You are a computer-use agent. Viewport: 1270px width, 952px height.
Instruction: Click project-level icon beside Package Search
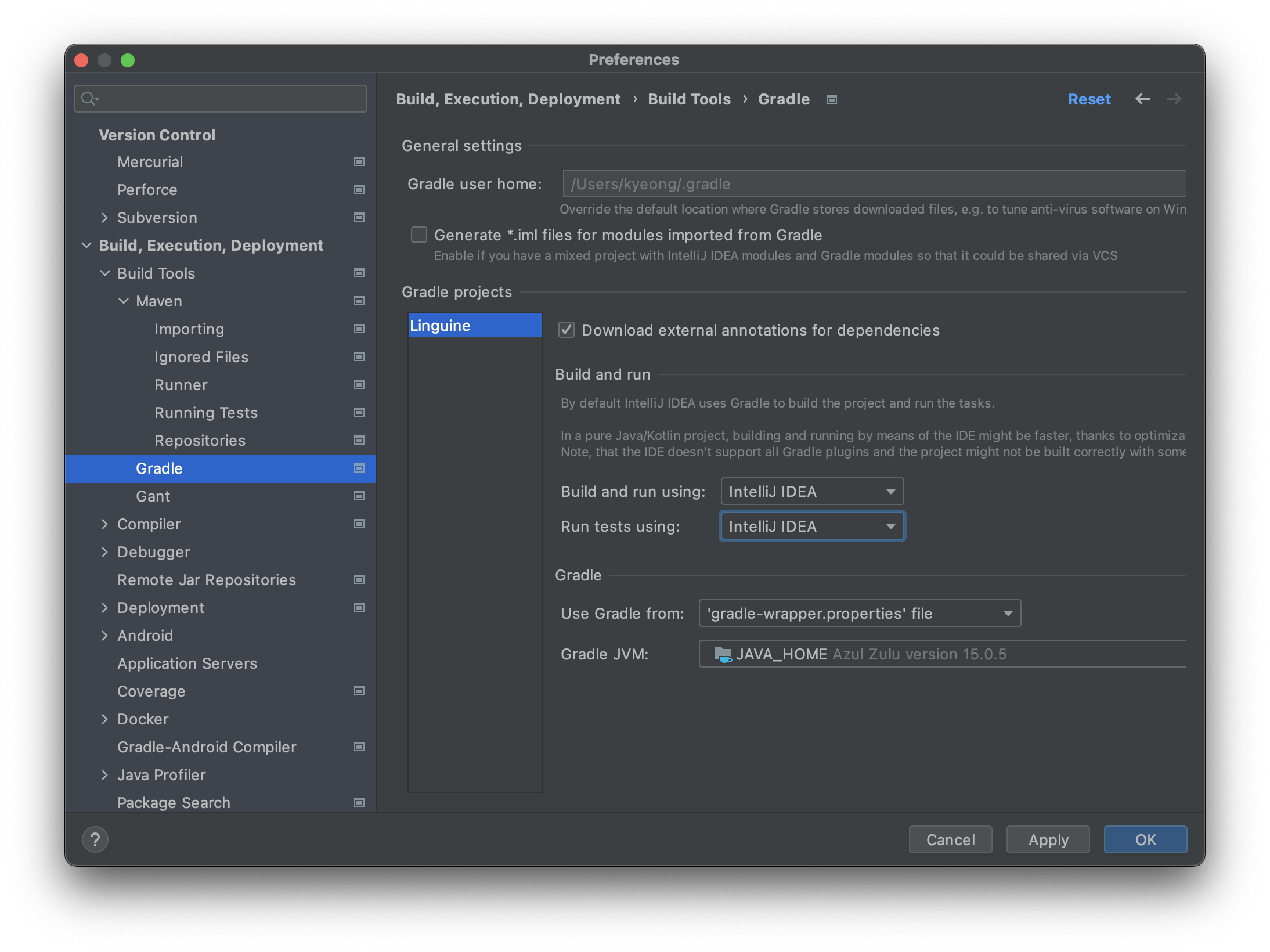(x=359, y=803)
